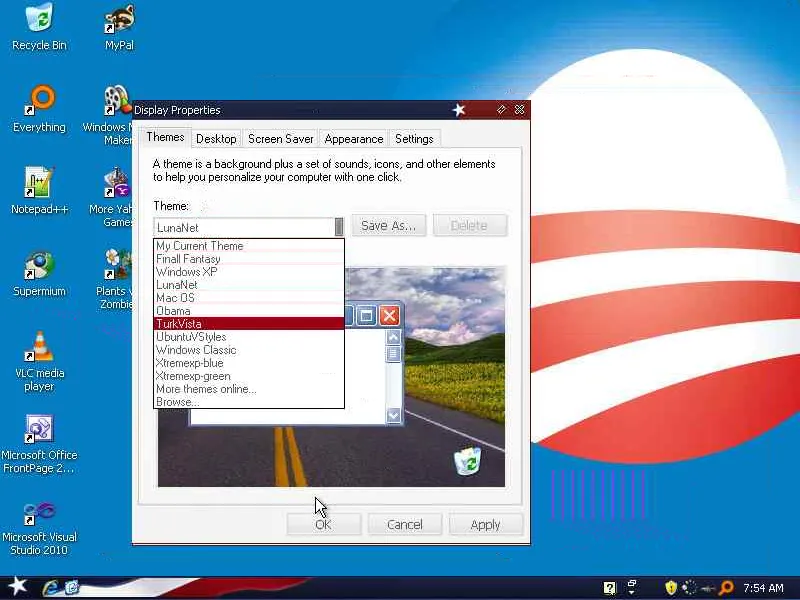Image resolution: width=800 pixels, height=600 pixels.
Task: Pick the Xtremexp-green theme
Action: coord(249,376)
